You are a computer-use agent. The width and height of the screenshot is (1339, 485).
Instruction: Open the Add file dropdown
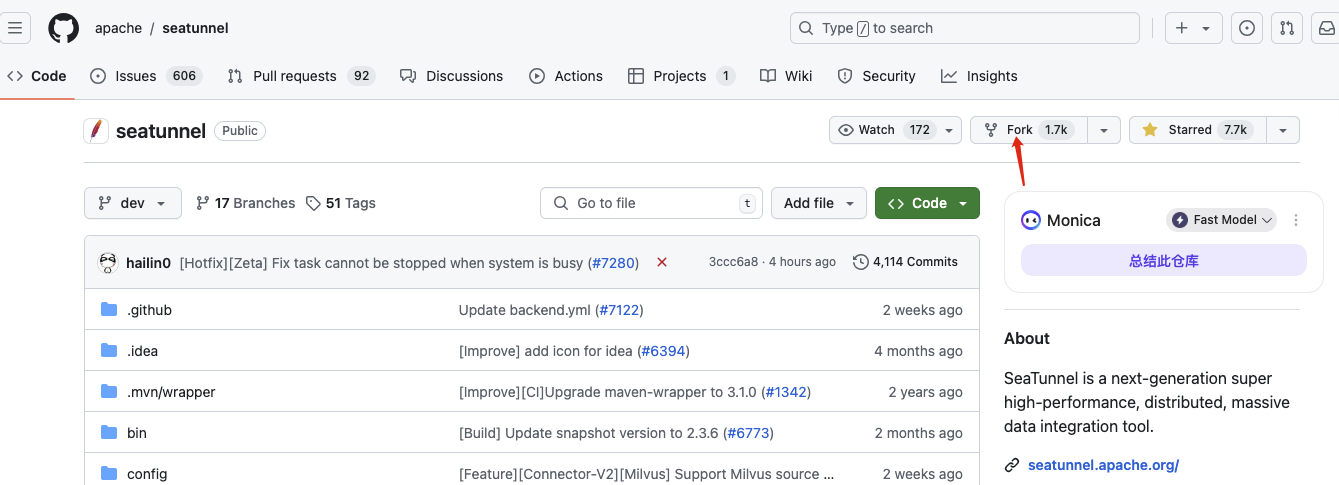pyautogui.click(x=818, y=203)
